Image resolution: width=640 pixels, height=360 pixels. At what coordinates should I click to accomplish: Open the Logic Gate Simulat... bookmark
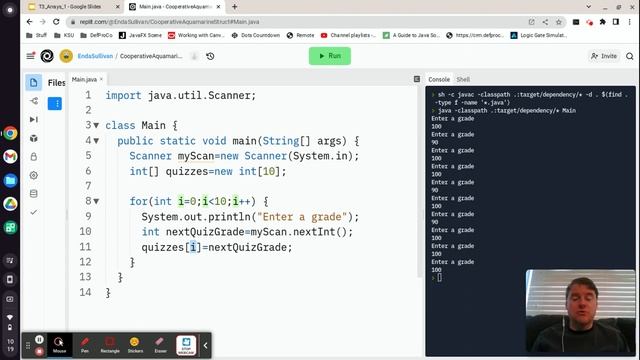[x=538, y=36]
